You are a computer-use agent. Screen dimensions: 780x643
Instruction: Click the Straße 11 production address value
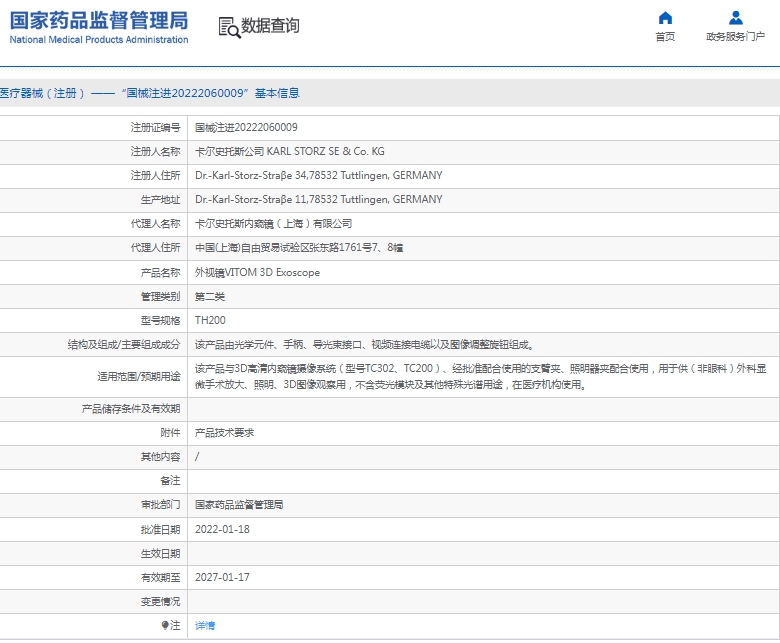tap(318, 199)
